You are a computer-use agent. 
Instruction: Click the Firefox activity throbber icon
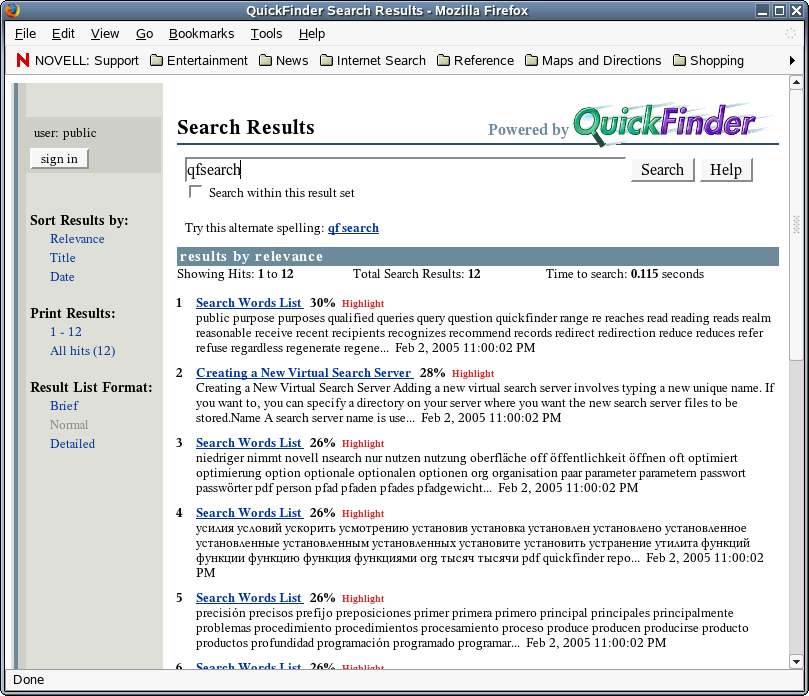pyautogui.click(x=790, y=34)
